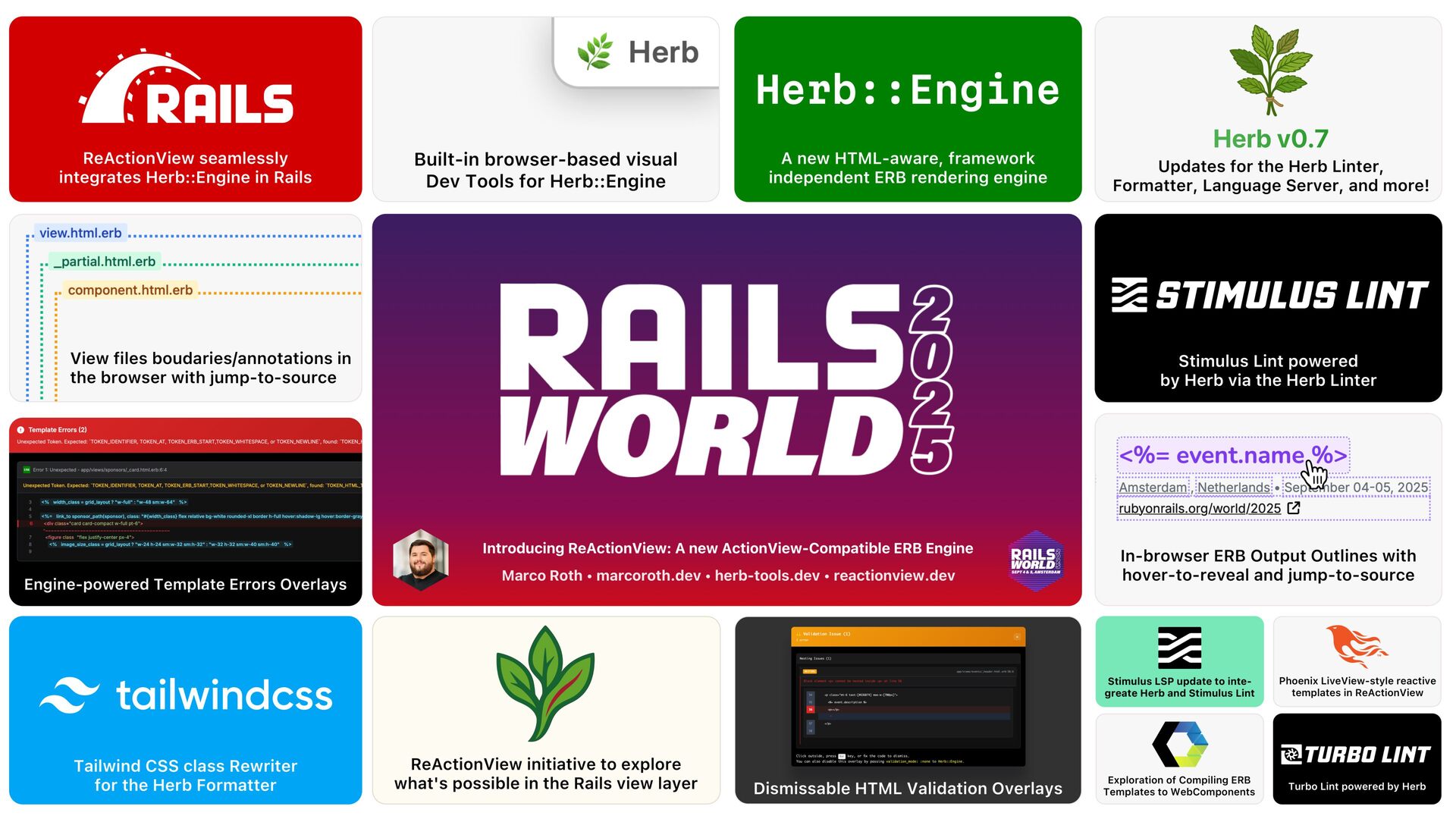
Task: Close the Validation Issue overlay
Action: (x=1016, y=636)
